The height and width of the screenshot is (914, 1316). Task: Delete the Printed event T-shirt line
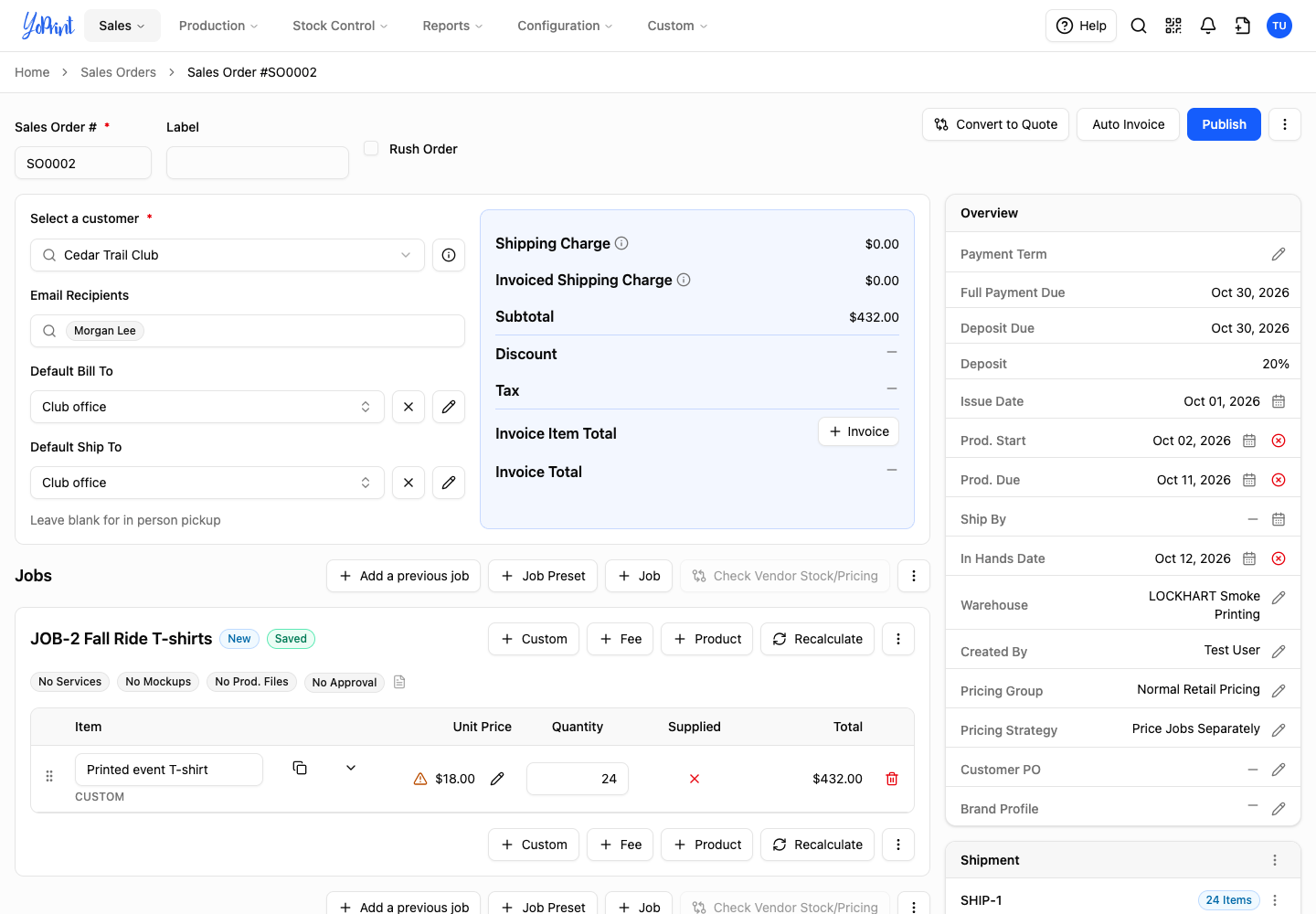[x=892, y=779]
